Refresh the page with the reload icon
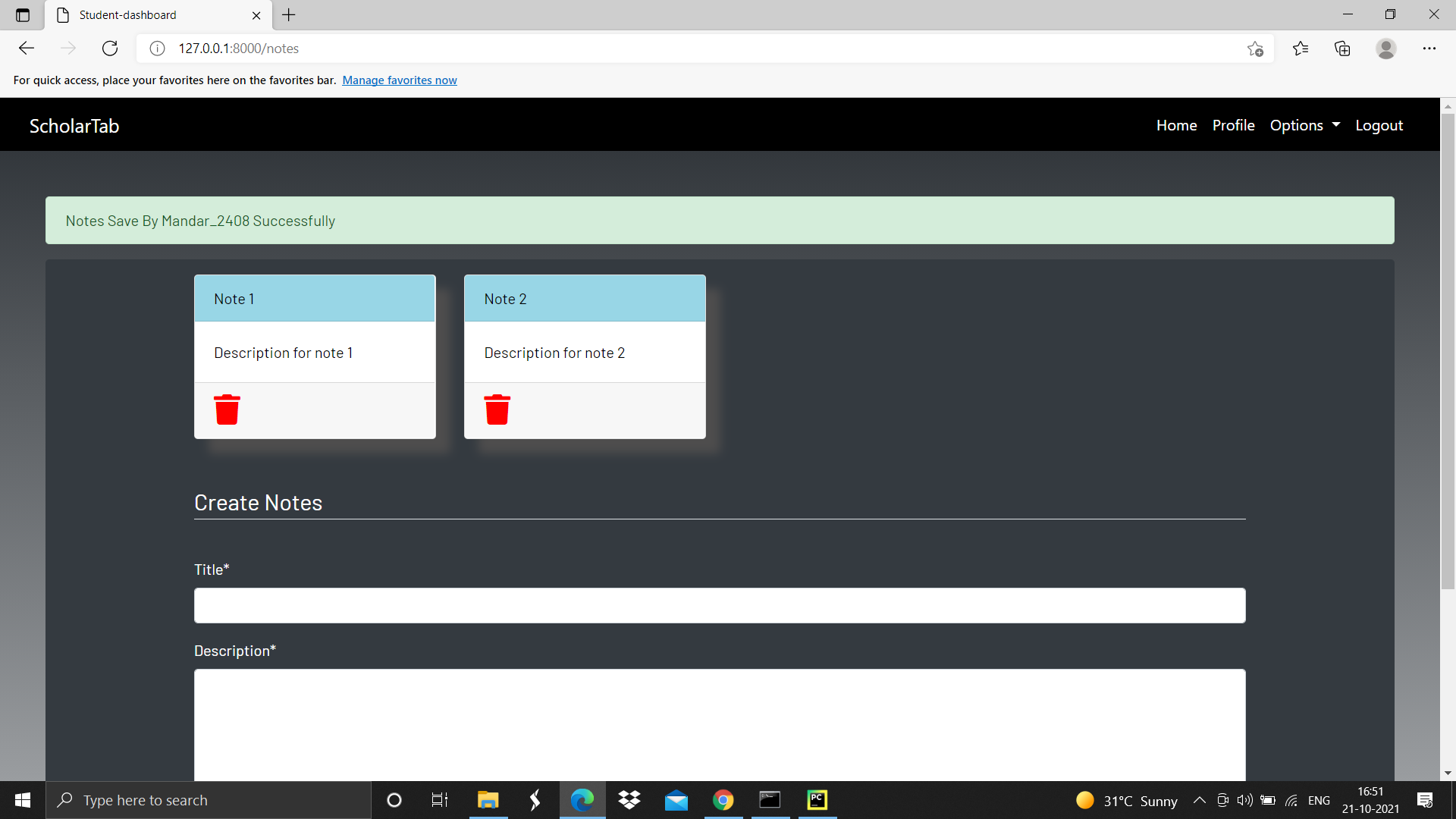 pyautogui.click(x=110, y=49)
